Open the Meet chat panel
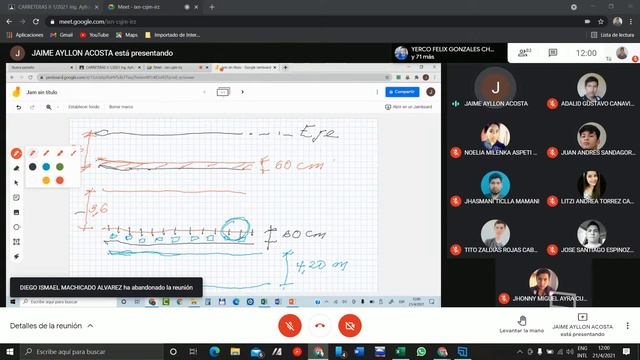640x360 pixels. point(553,53)
